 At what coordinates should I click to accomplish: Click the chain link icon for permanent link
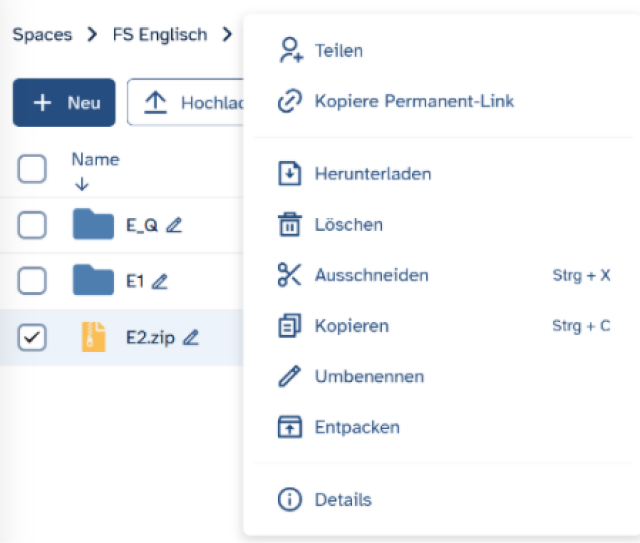click(289, 101)
